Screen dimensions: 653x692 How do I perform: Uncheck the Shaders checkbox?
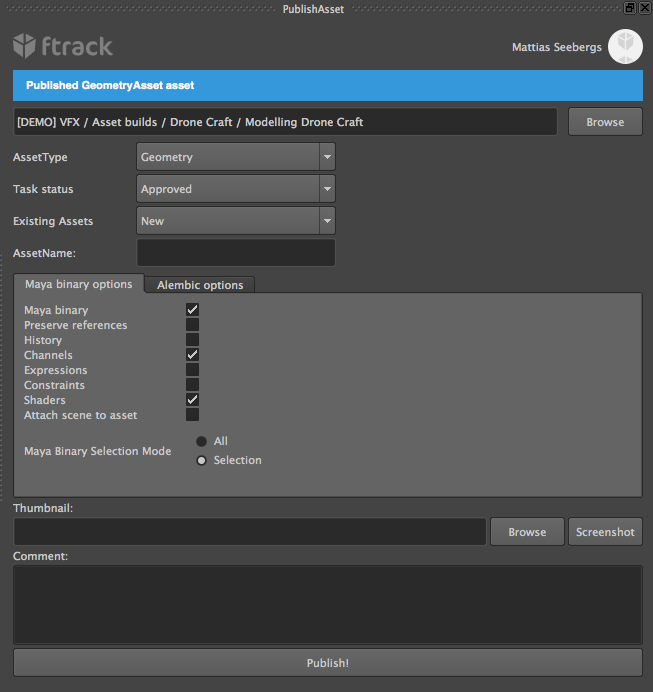tap(192, 400)
